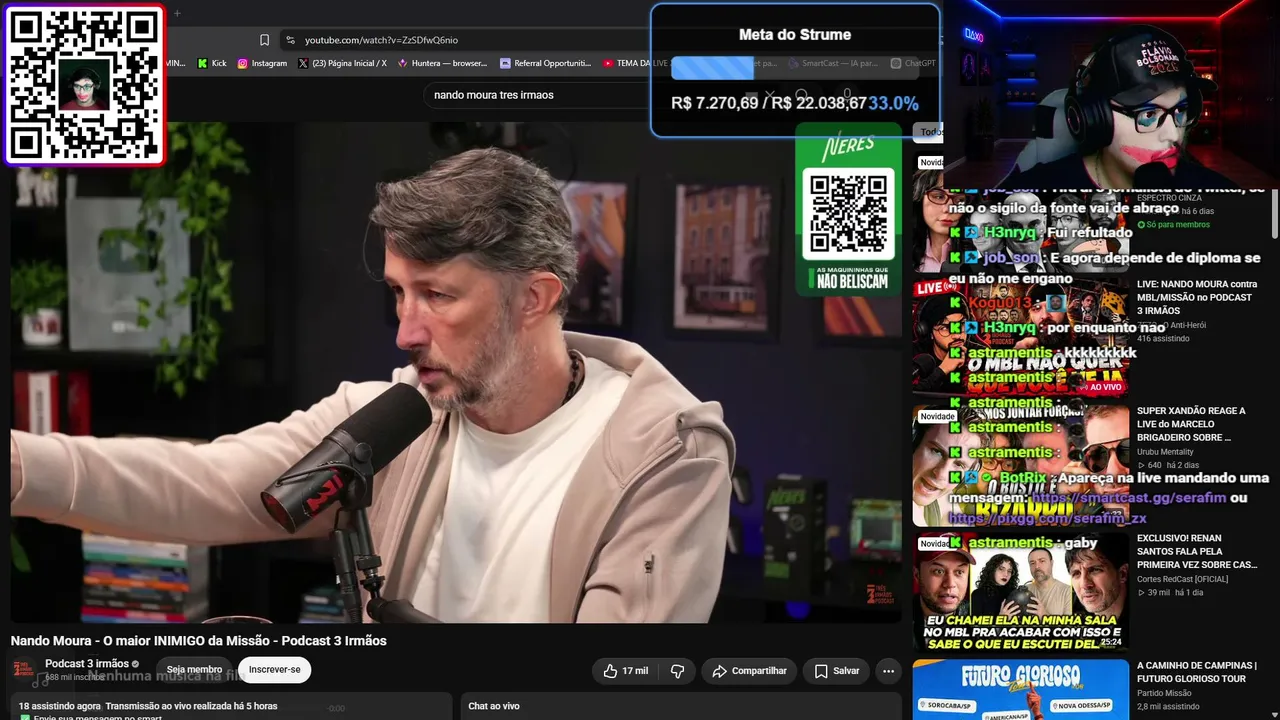
Task: Like the video with thumbs-up icon
Action: pos(626,671)
